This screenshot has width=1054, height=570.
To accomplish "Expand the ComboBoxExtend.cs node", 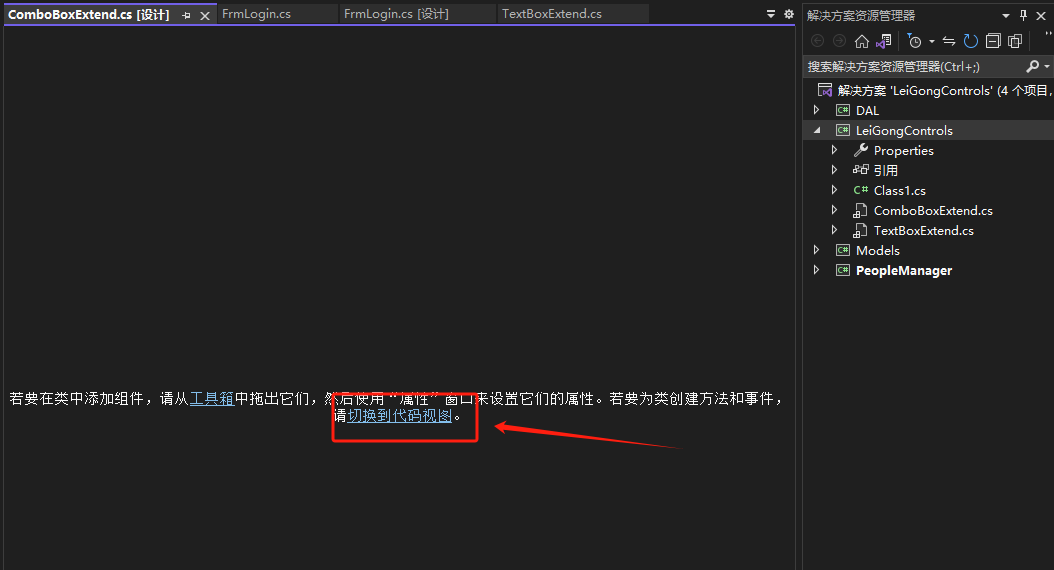I will [834, 210].
